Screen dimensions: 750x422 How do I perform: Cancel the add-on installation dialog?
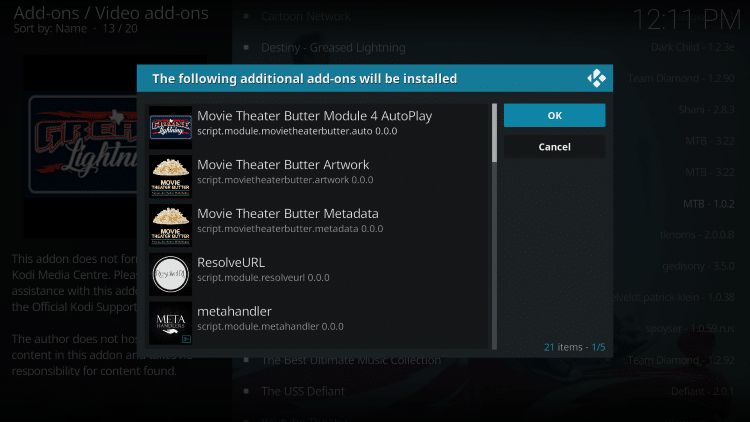[554, 147]
